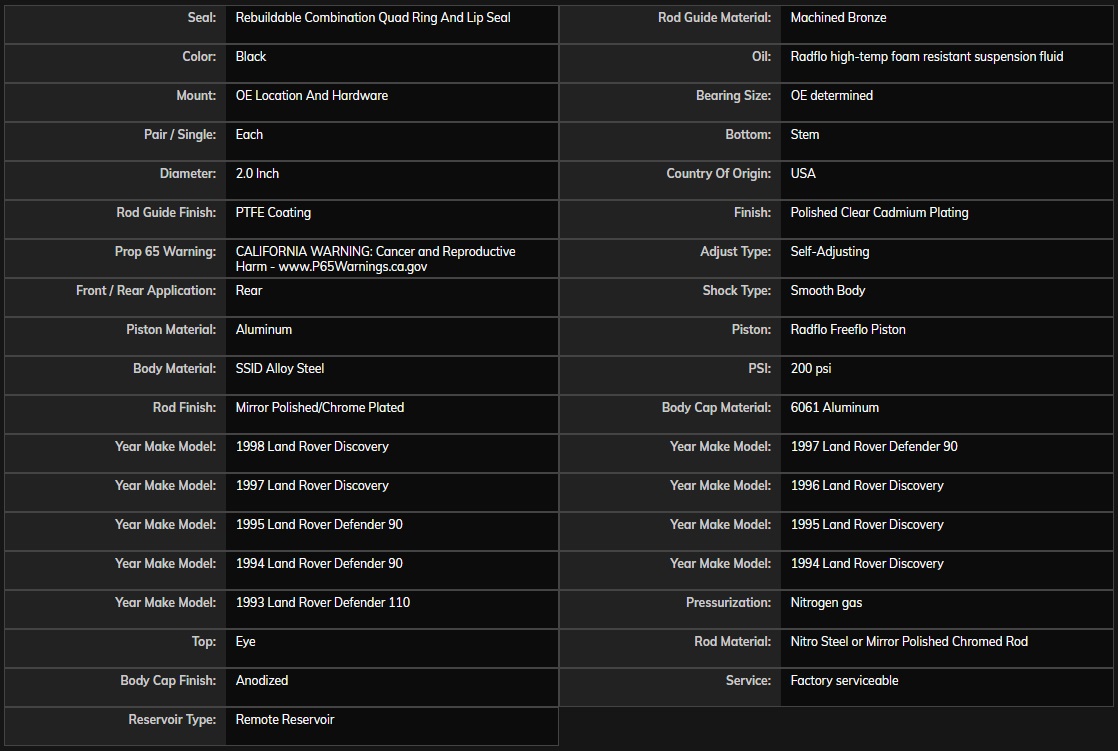
Task: Click the 'OE Location And Hardware' mount value
Action: pyautogui.click(x=312, y=96)
